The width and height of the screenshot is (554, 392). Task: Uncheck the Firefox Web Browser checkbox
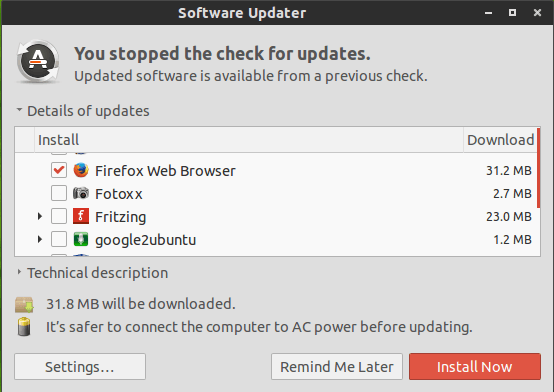coord(59,170)
